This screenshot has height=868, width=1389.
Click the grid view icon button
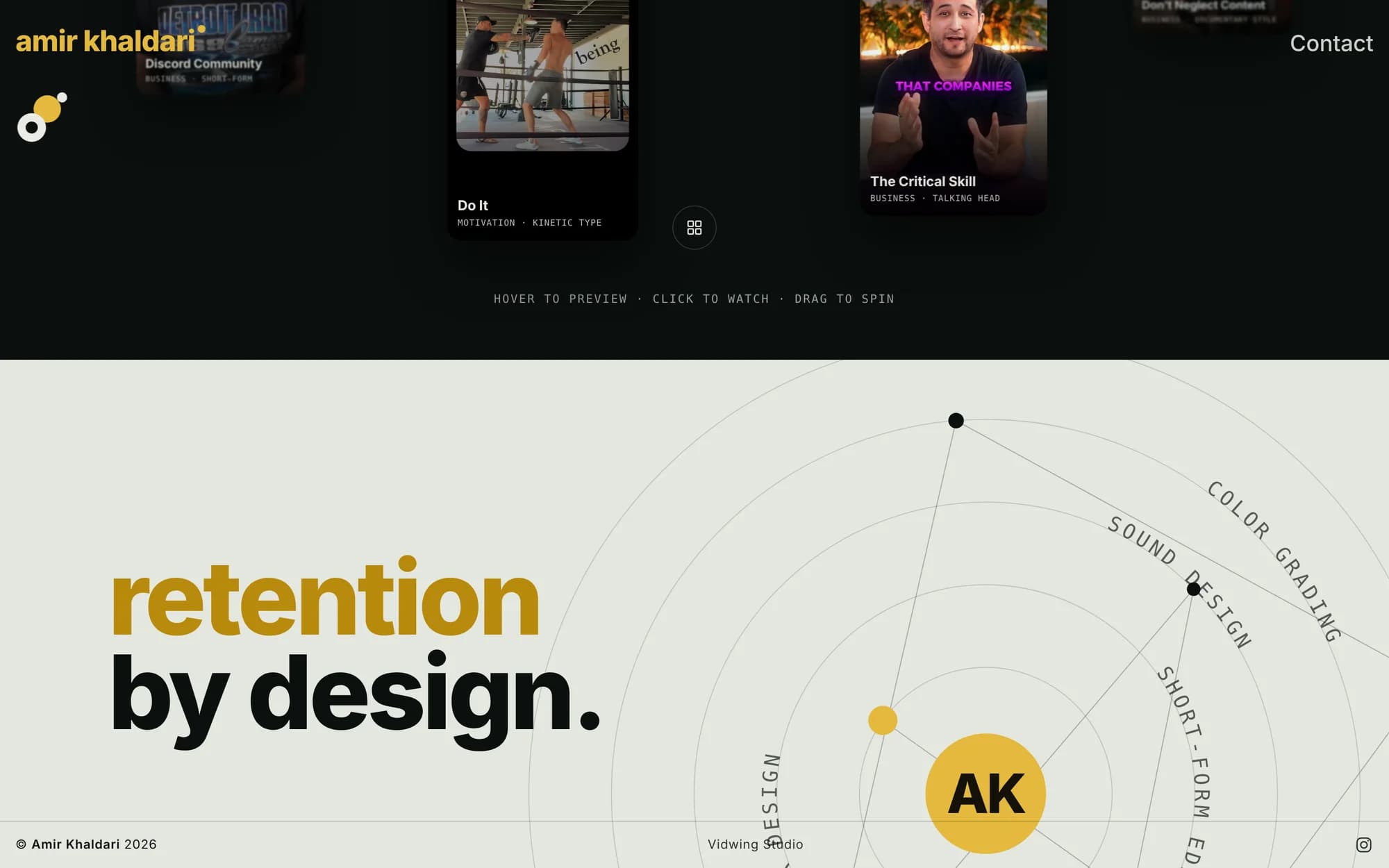(x=694, y=228)
